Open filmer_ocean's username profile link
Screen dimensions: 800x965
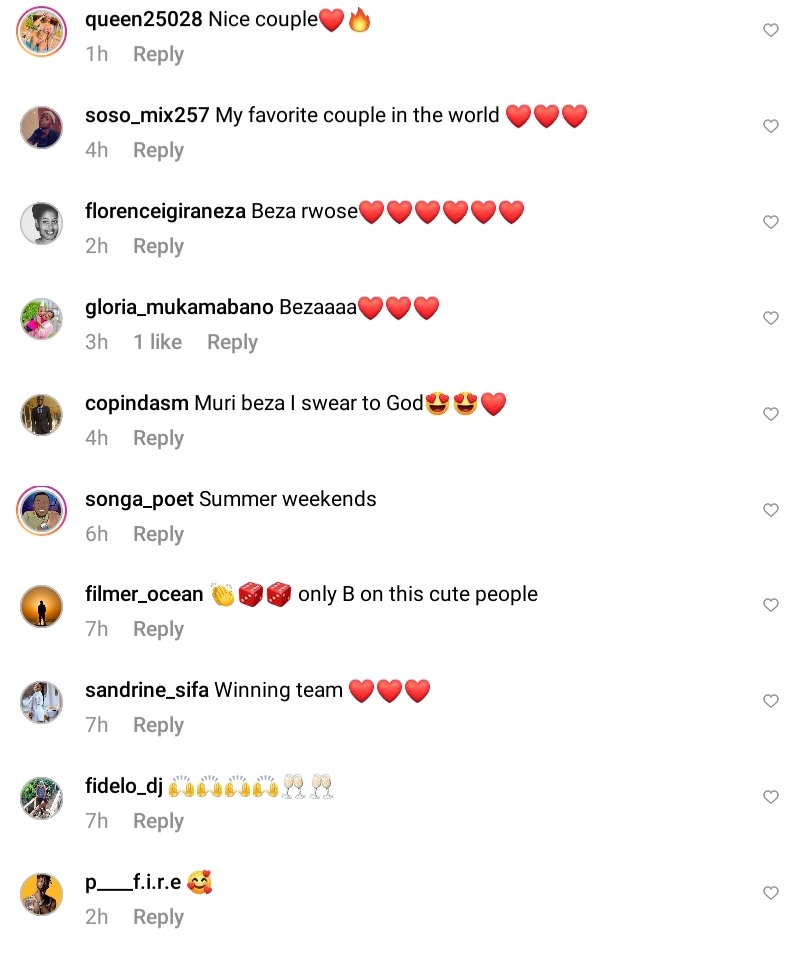click(144, 595)
